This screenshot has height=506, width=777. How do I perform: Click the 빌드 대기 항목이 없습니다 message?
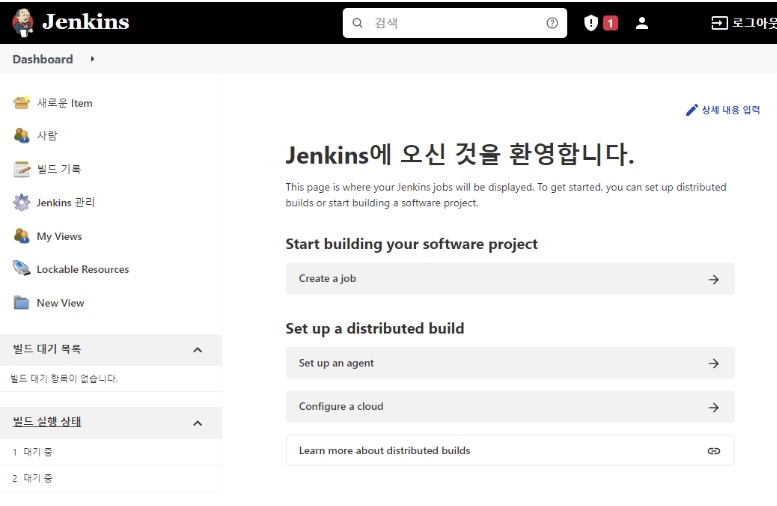click(64, 379)
